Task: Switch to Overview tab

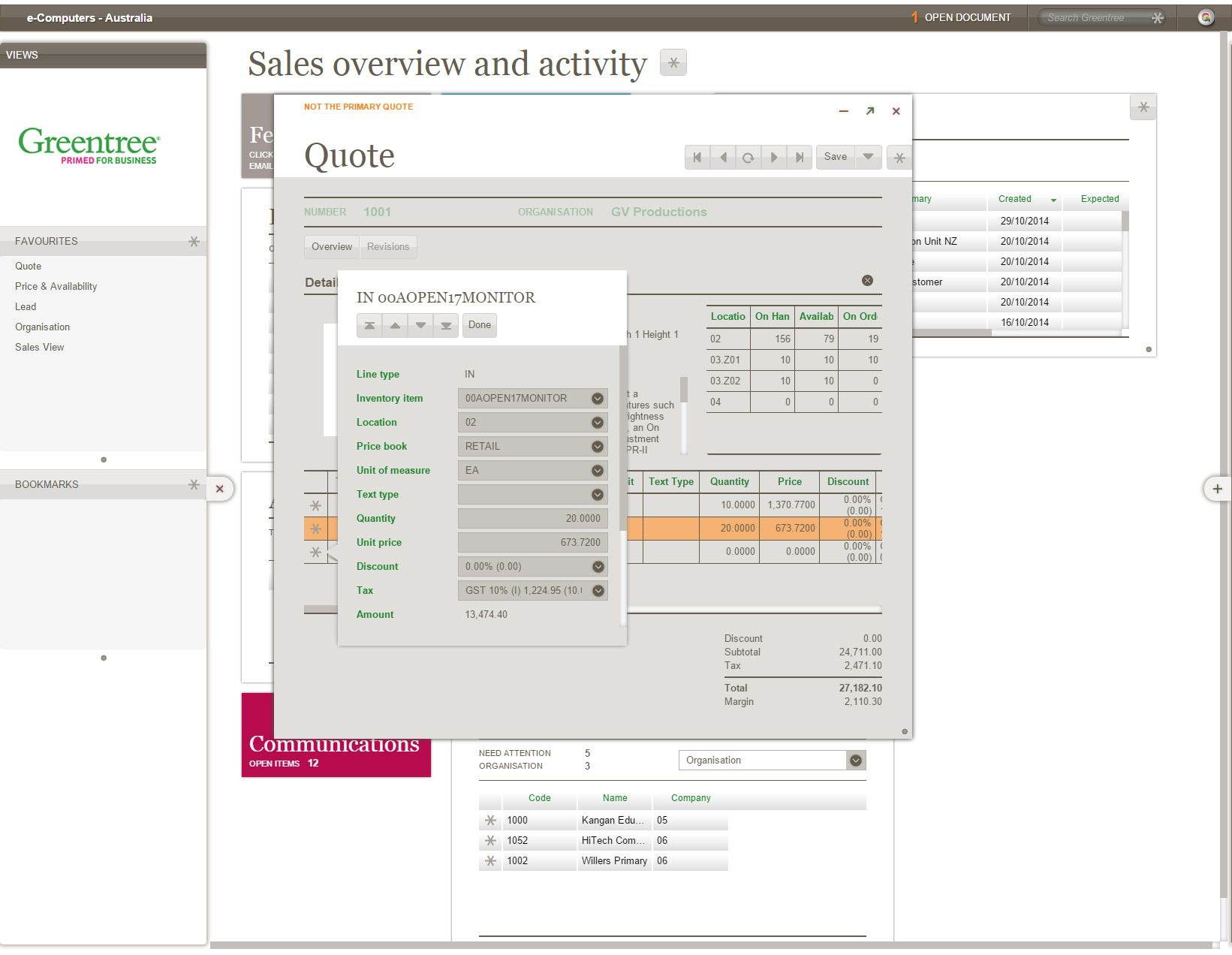Action: click(332, 246)
